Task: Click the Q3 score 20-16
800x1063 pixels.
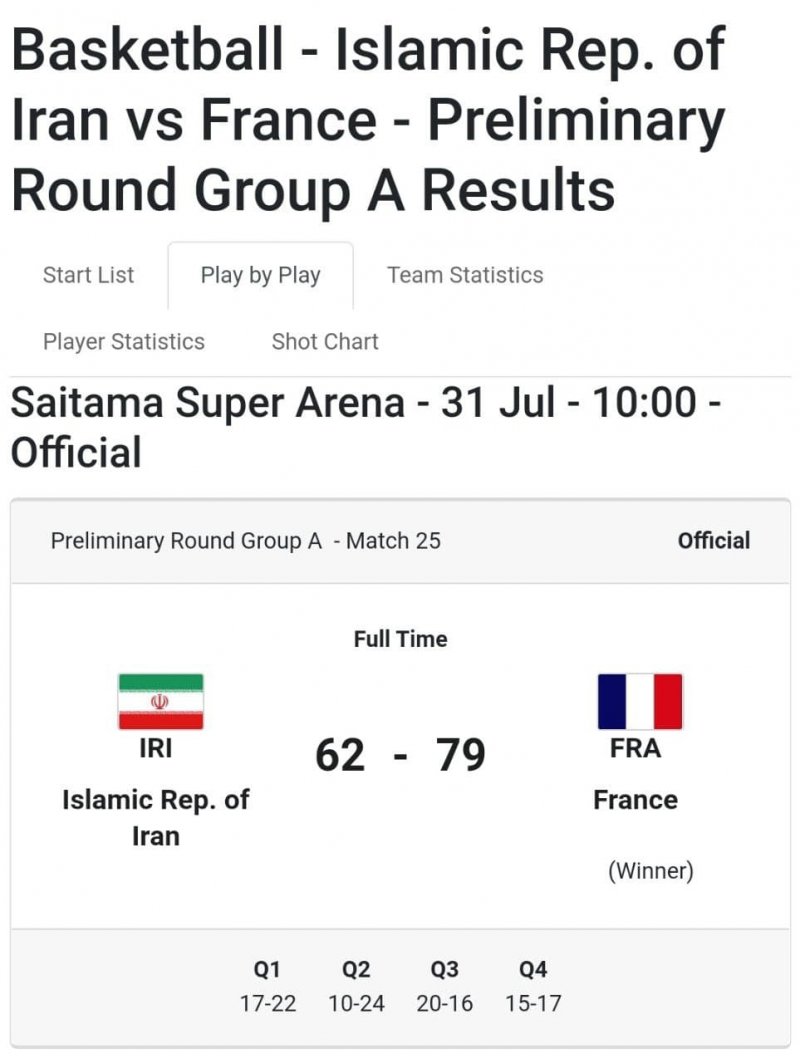Action: point(444,1003)
